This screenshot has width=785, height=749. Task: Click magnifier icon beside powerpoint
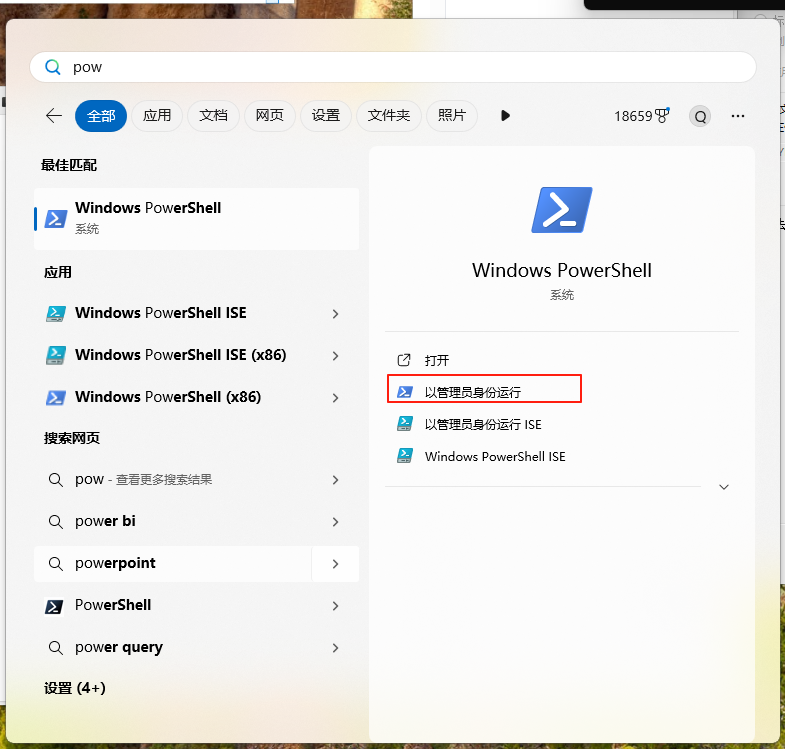tap(56, 564)
